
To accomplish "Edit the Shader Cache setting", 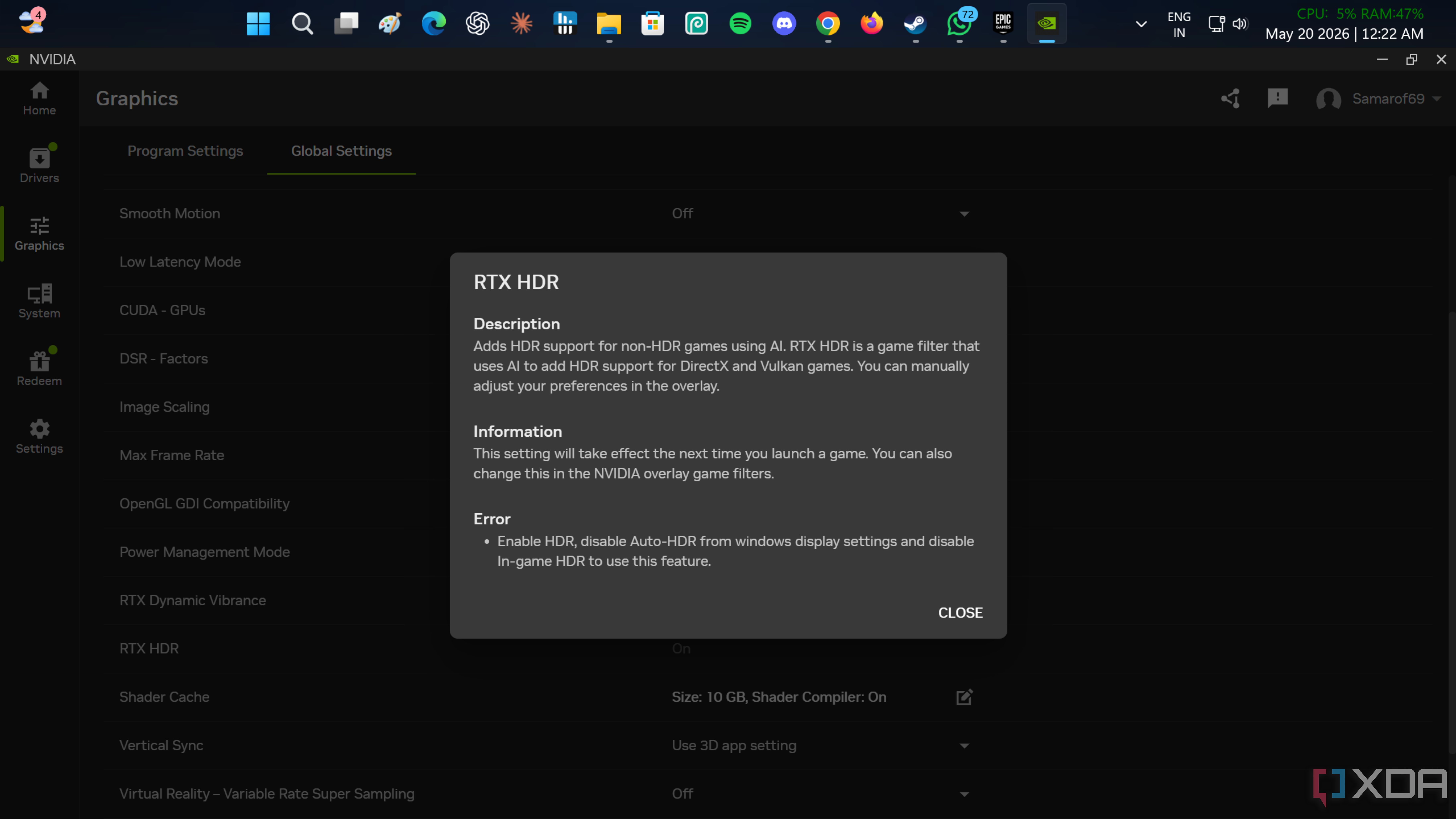I will 964,697.
